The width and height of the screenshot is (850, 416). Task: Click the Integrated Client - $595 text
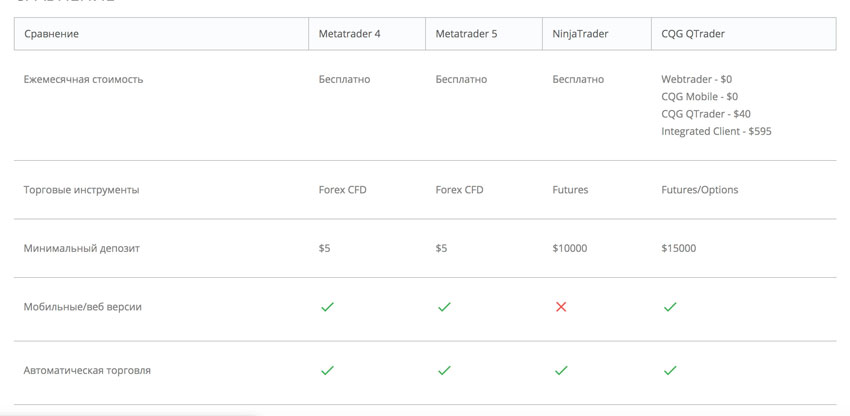pyautogui.click(x=716, y=131)
